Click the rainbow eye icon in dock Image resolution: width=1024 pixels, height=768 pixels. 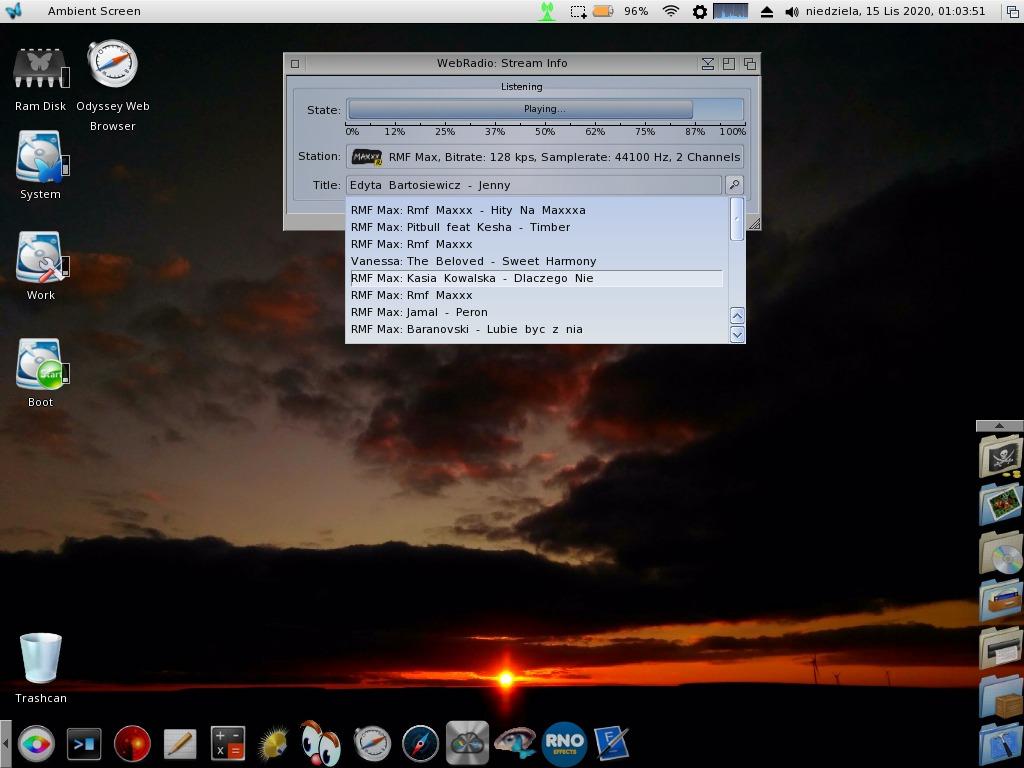click(x=36, y=743)
